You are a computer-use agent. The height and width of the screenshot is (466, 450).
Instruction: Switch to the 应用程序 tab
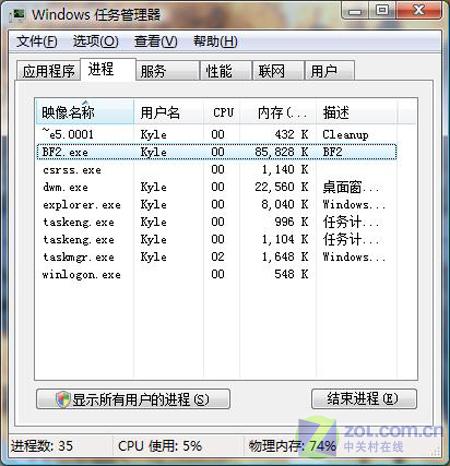[x=48, y=71]
